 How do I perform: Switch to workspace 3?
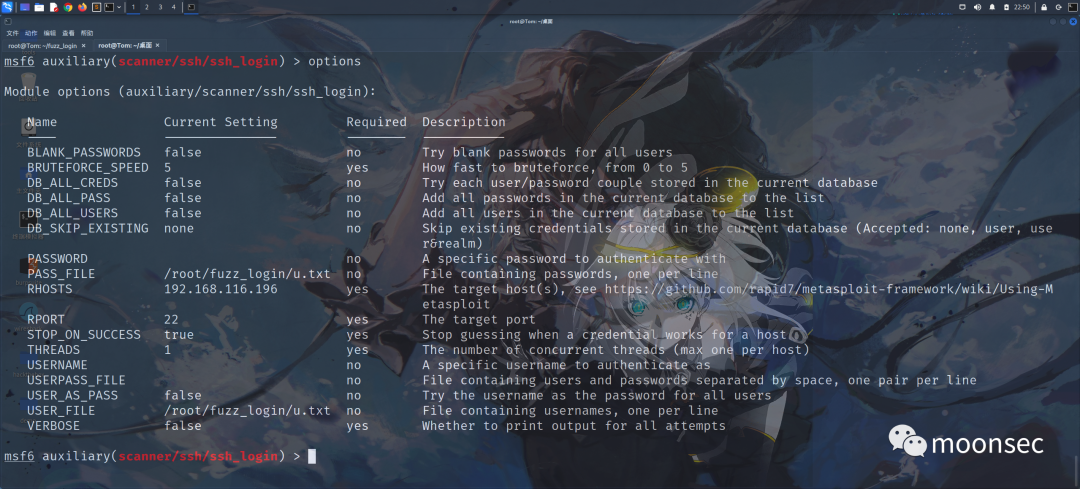pos(160,7)
